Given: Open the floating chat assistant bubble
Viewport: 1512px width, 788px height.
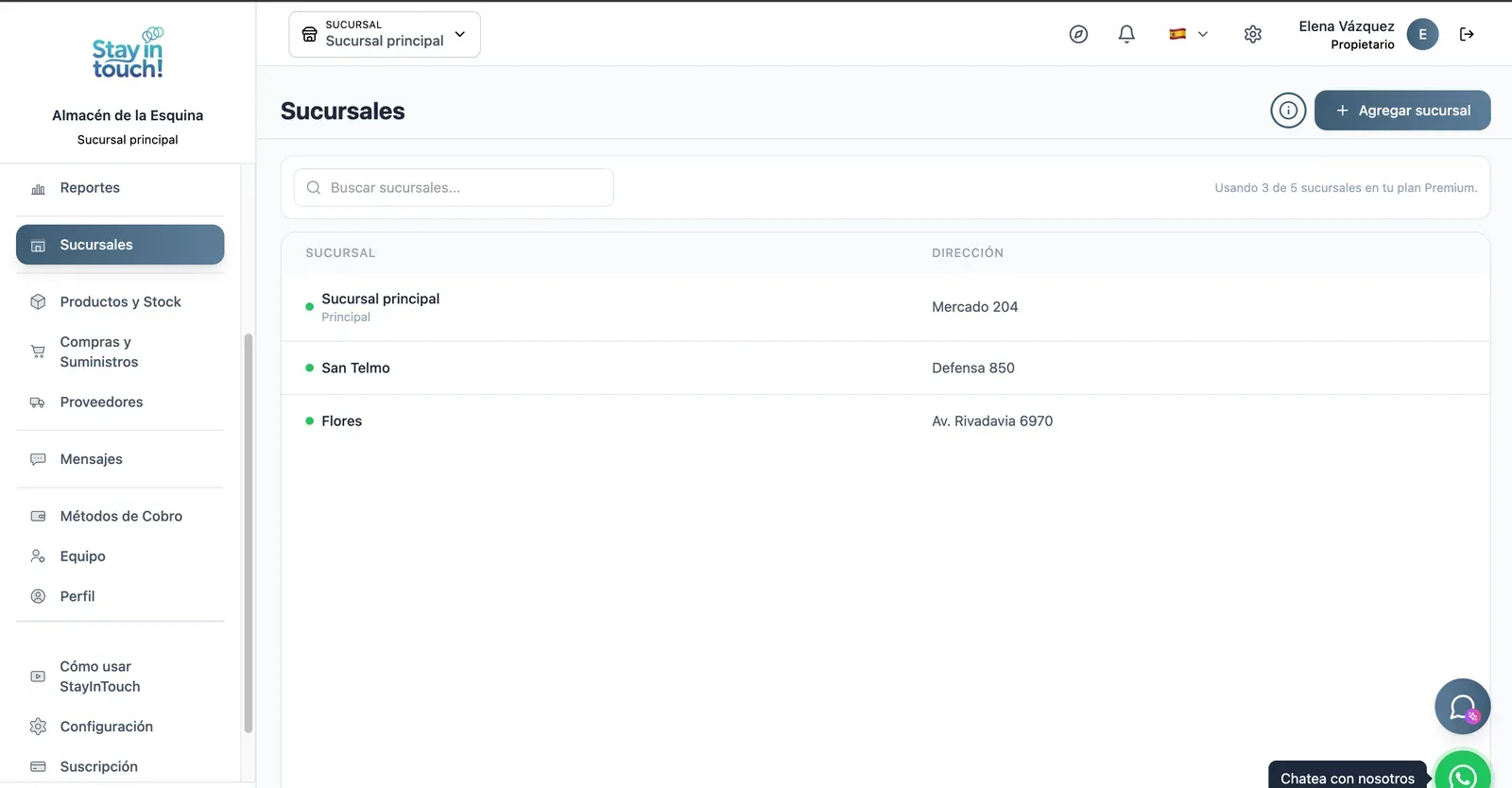Looking at the screenshot, I should click(x=1462, y=707).
